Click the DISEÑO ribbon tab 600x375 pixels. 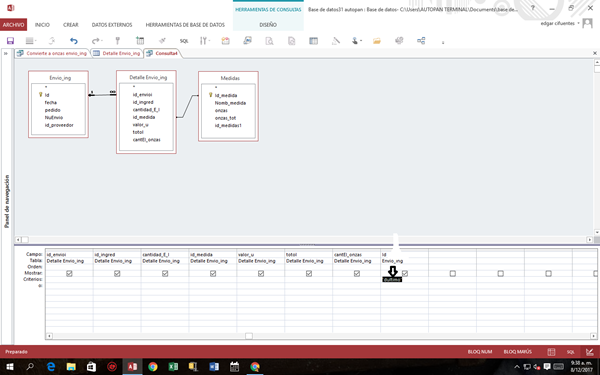[x=268, y=24]
